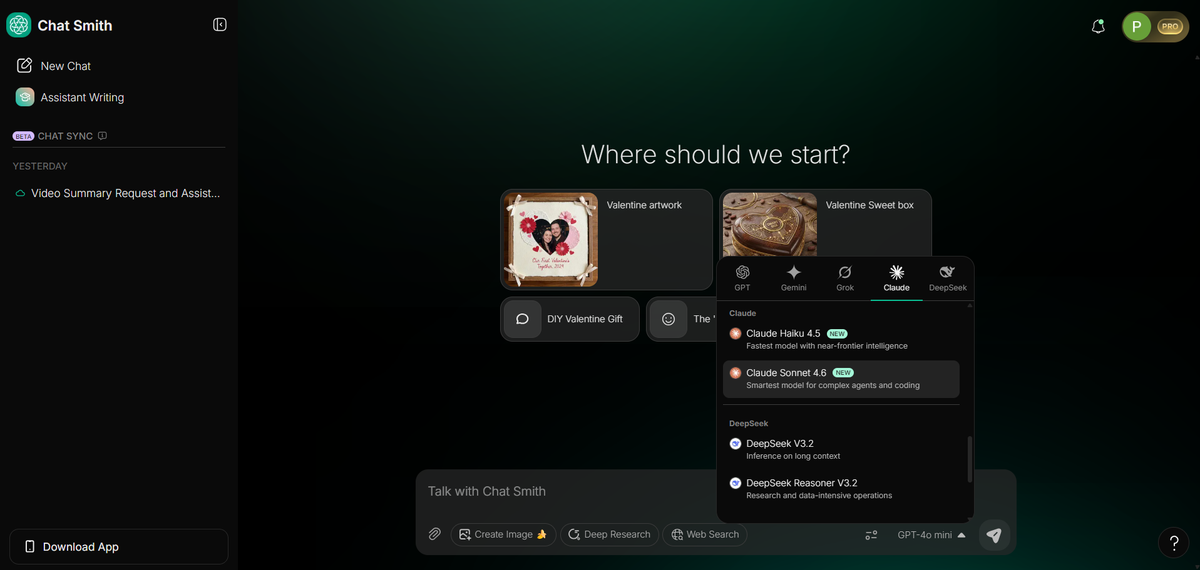Enable Web Search

coord(705,535)
